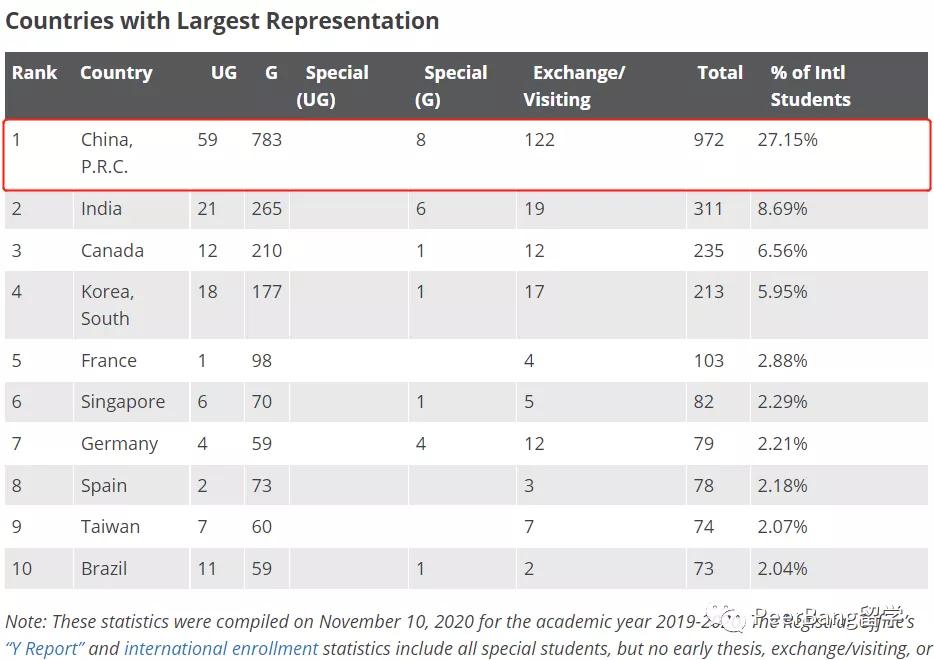The height and width of the screenshot is (660, 934).
Task: Click the Country column header
Action: click(x=116, y=73)
